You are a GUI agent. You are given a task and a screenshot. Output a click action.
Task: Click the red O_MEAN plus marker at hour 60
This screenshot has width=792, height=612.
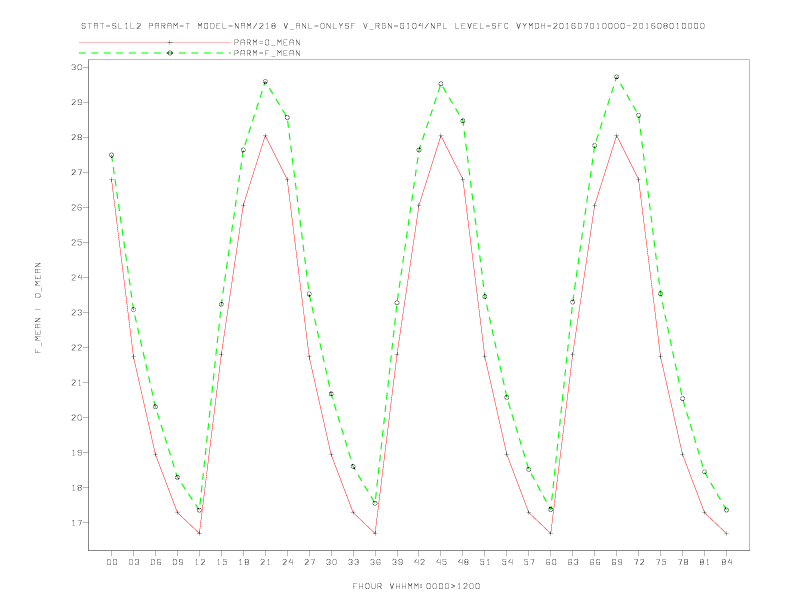[x=551, y=533]
